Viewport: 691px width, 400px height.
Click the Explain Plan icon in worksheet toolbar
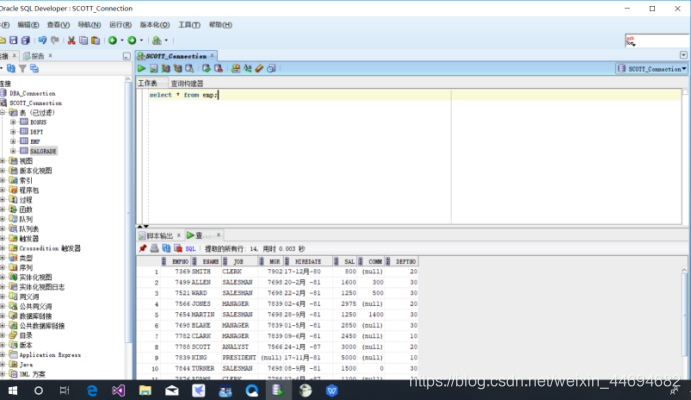point(166,68)
